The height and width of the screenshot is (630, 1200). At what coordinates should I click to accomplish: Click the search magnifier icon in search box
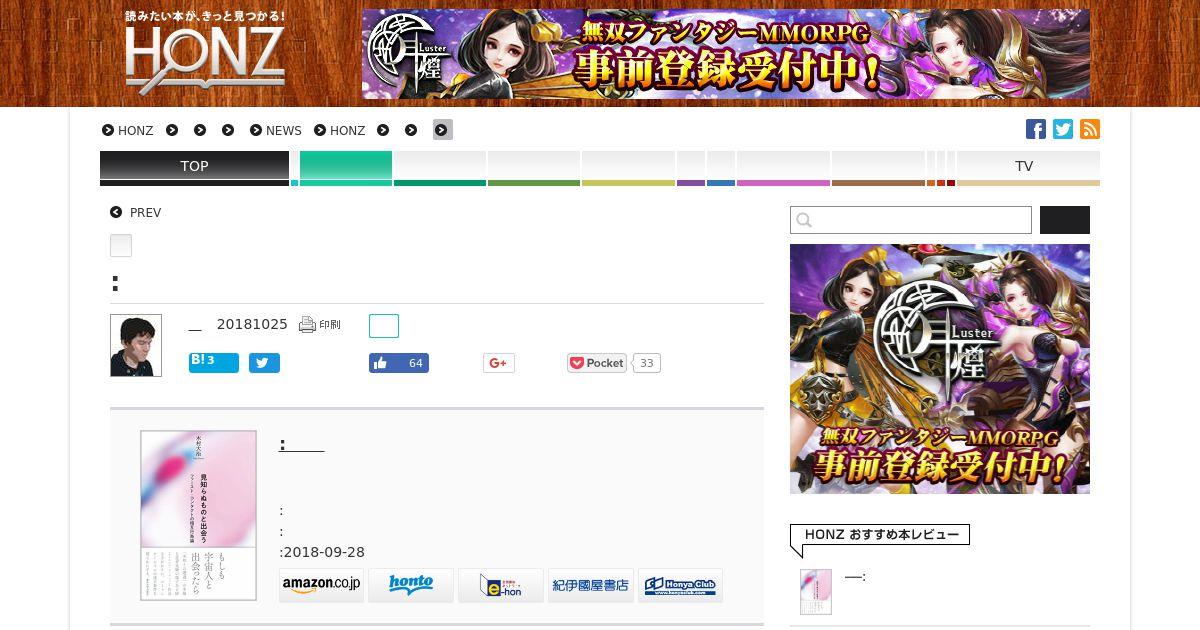coord(804,220)
